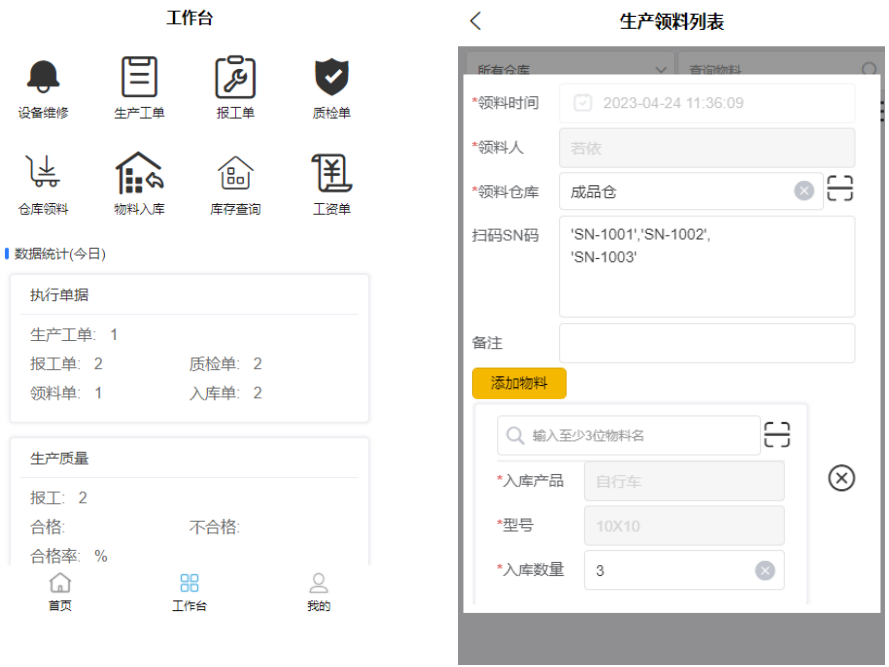The image size is (889, 667).
Task: Open the 库存查询 house icon
Action: pyautogui.click(x=235, y=174)
